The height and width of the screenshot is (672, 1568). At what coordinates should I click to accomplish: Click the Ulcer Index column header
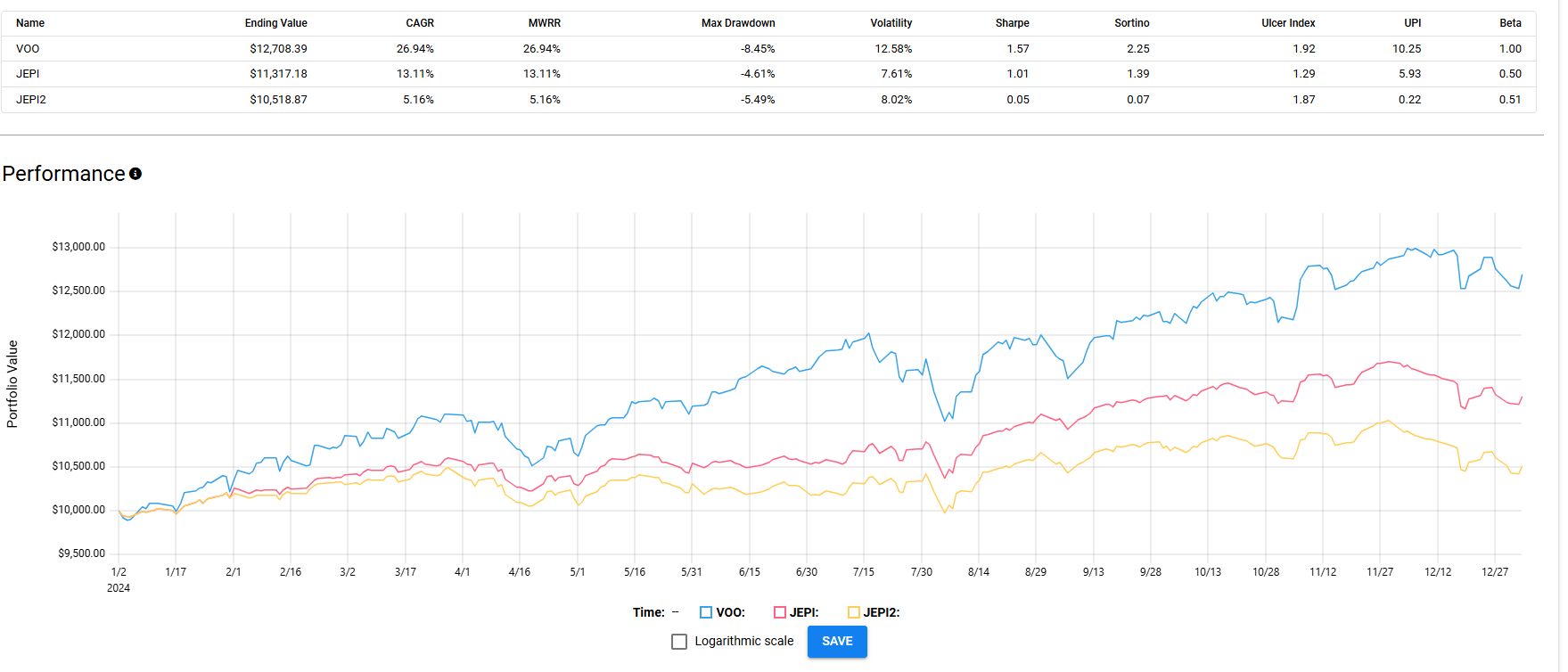coord(1288,23)
